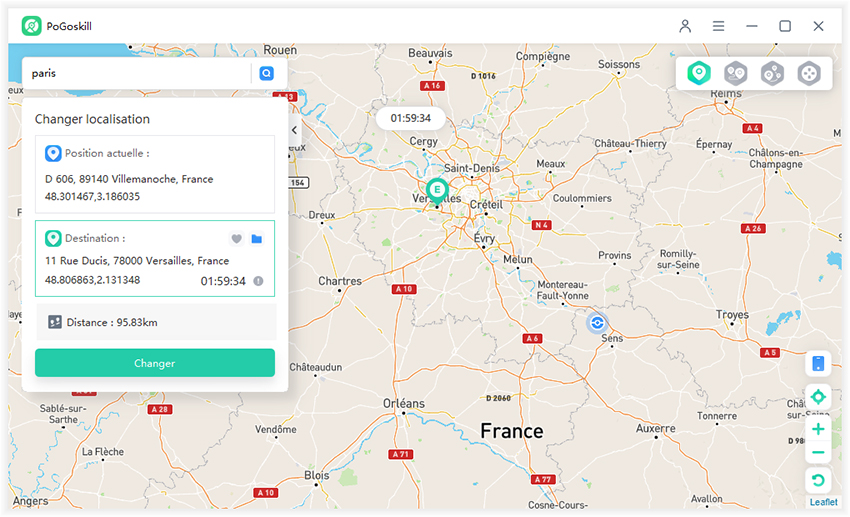Click the coordinates '48.806863,2.131348'
This screenshot has height=517, width=850.
point(92,280)
